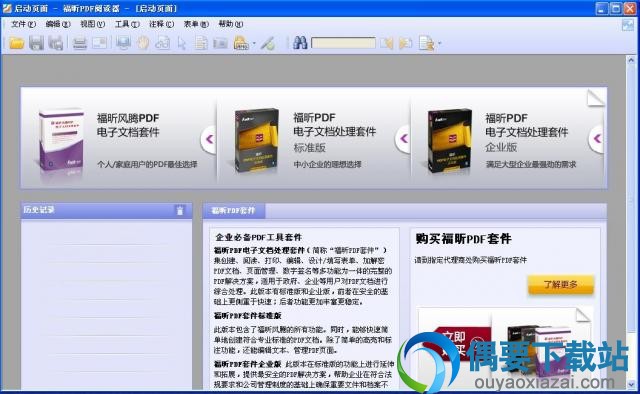Viewport: 640px width, 394px height.
Task: Open the search options dropdown arrow
Action: (440, 42)
